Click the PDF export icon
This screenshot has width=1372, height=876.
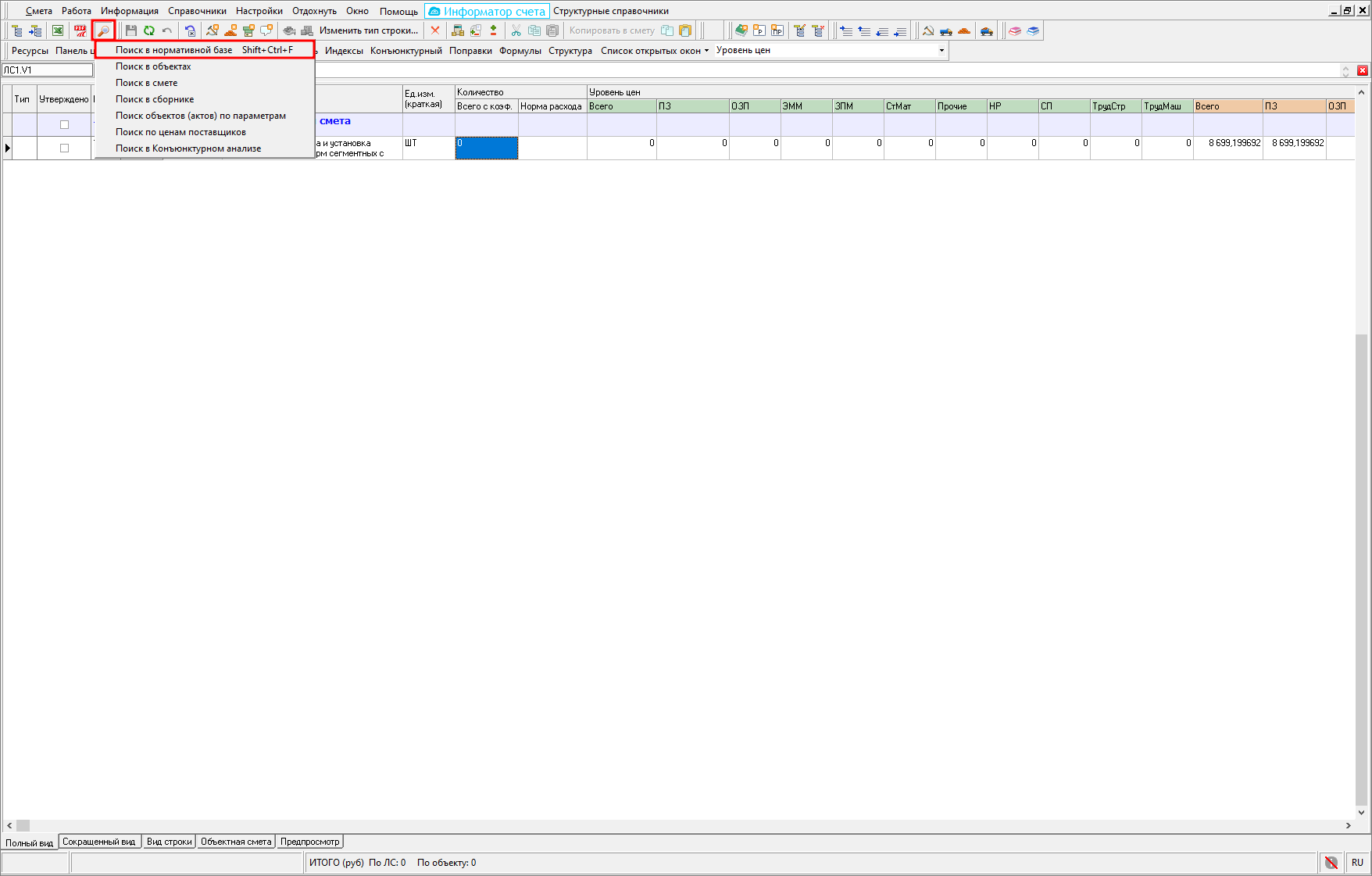tap(80, 30)
